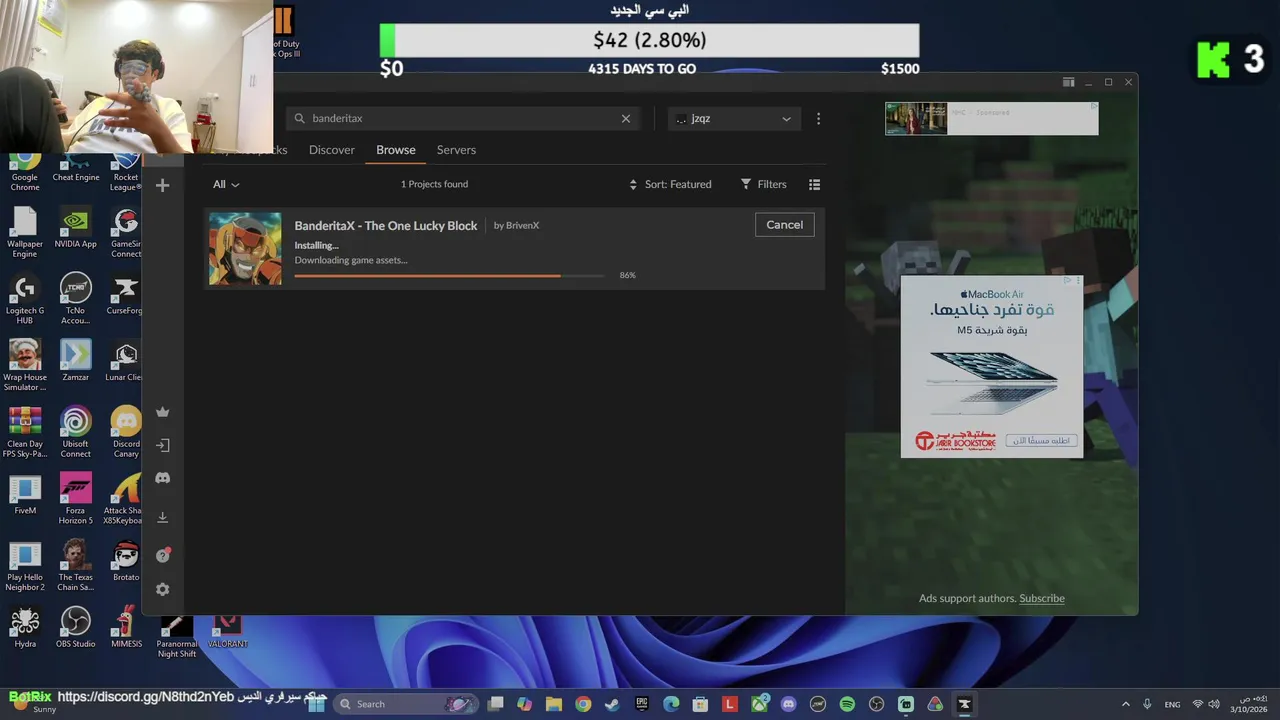Open the Servers tab

[456, 150]
